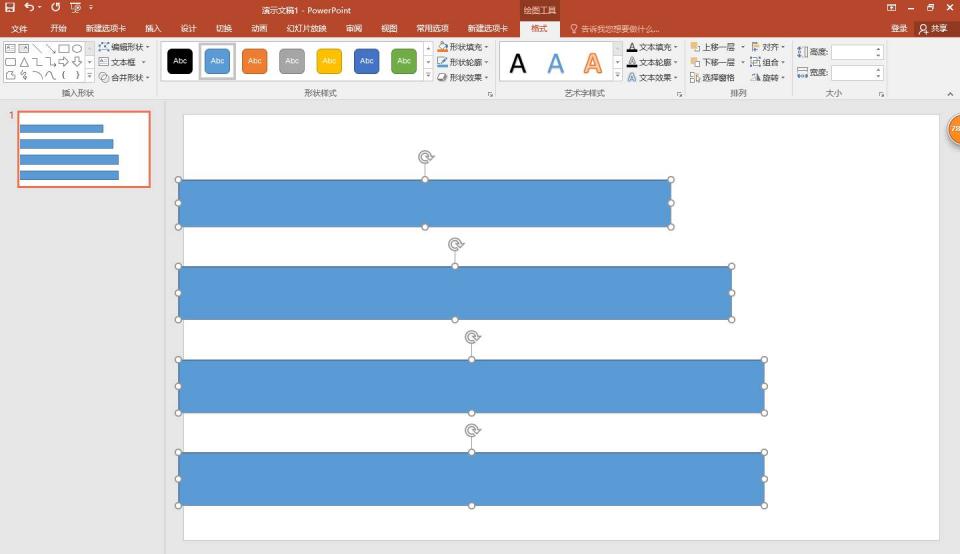Screen dimensions: 960x554
Task: Click the Sign in (登录) link
Action: coord(899,29)
